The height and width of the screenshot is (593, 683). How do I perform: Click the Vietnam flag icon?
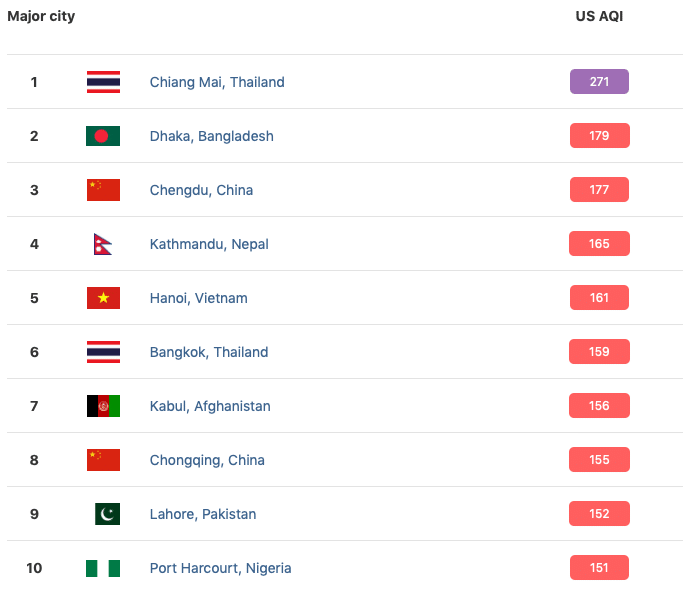103,298
